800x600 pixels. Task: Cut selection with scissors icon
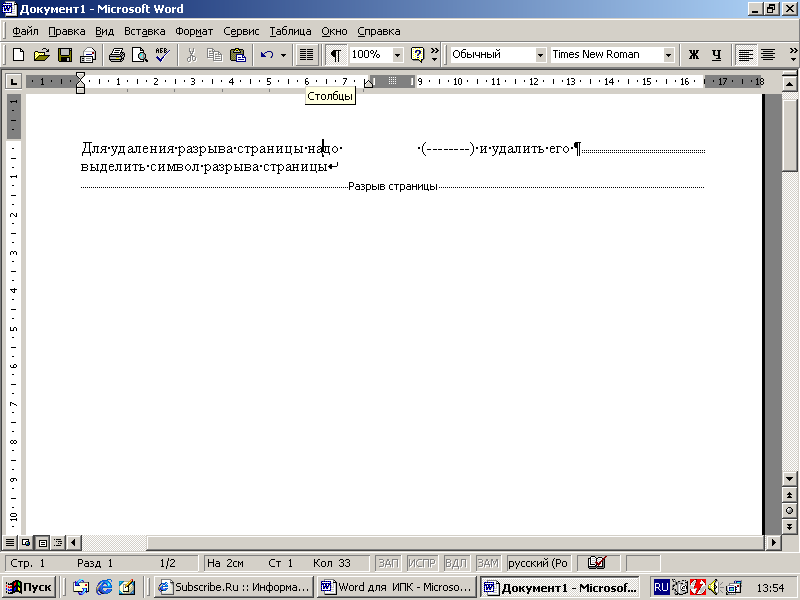click(191, 55)
